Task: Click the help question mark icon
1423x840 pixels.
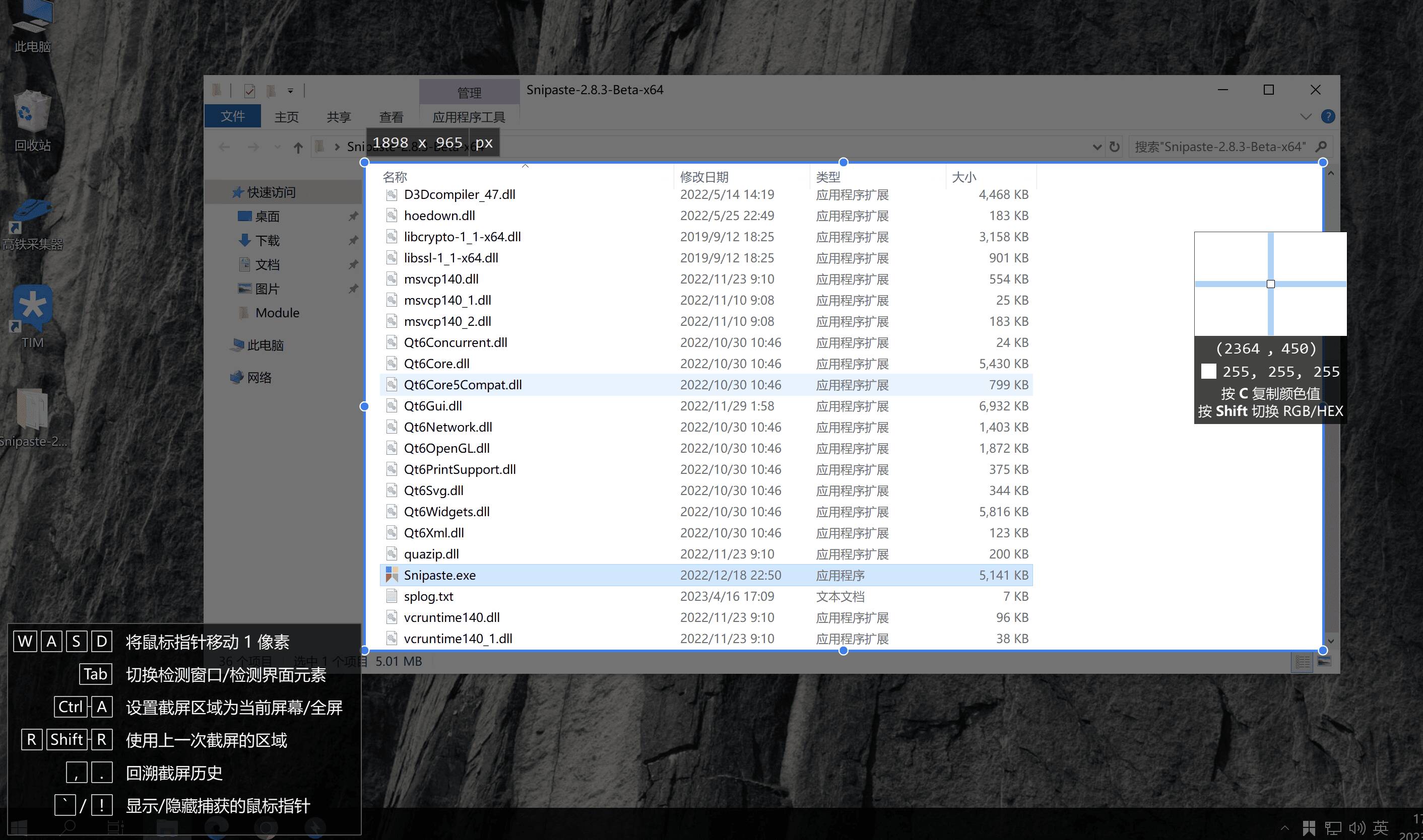Action: coord(1327,117)
